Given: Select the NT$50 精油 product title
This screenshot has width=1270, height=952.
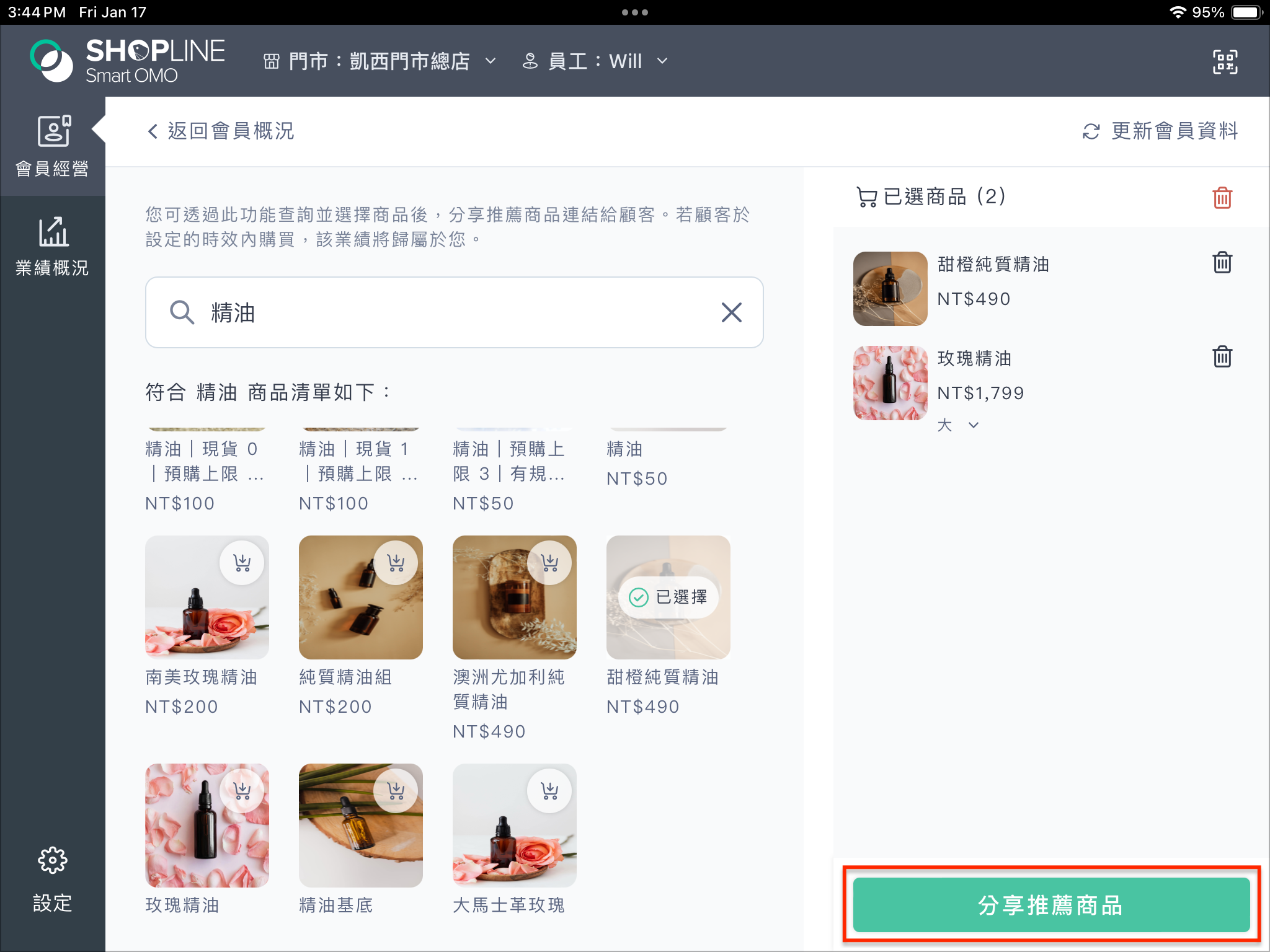Looking at the screenshot, I should (624, 449).
